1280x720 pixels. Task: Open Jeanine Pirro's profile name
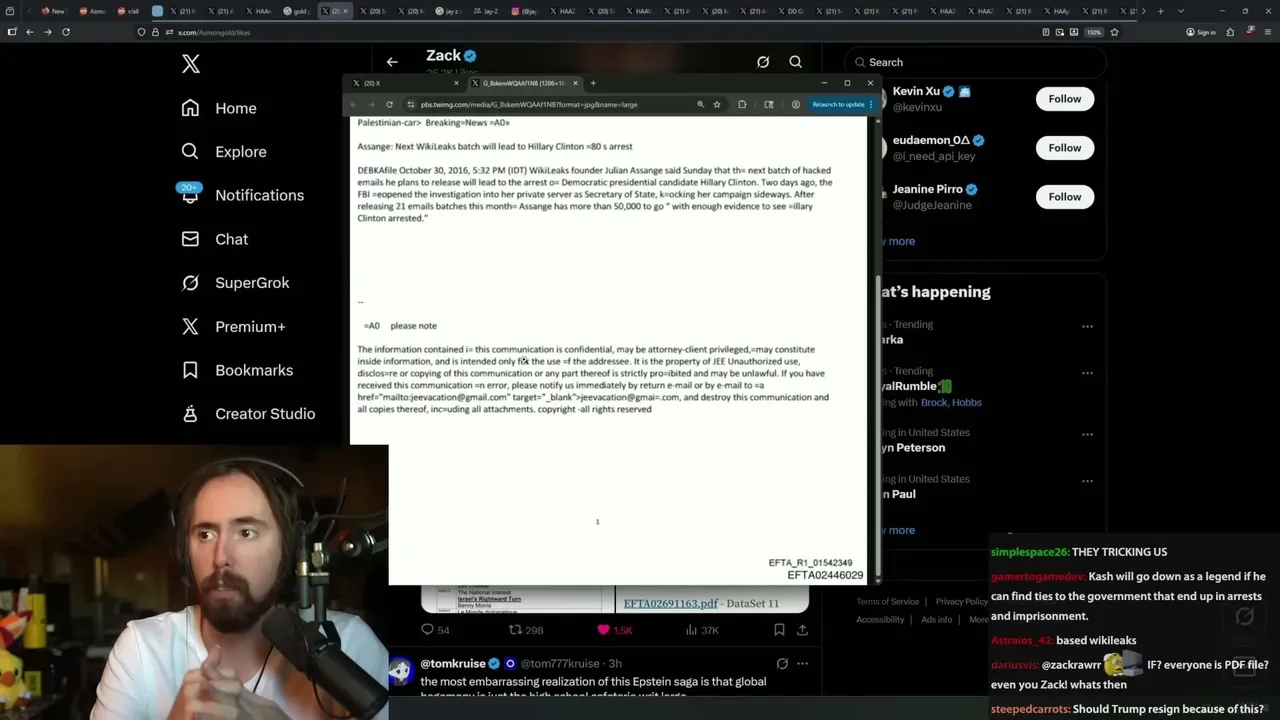click(x=927, y=189)
